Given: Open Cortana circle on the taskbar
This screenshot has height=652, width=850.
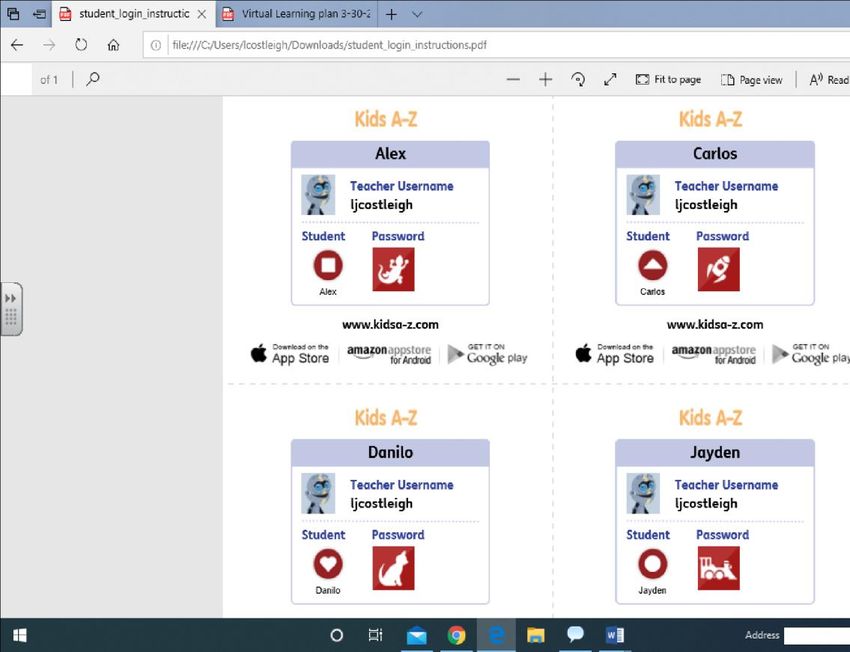Looking at the screenshot, I should point(337,635).
